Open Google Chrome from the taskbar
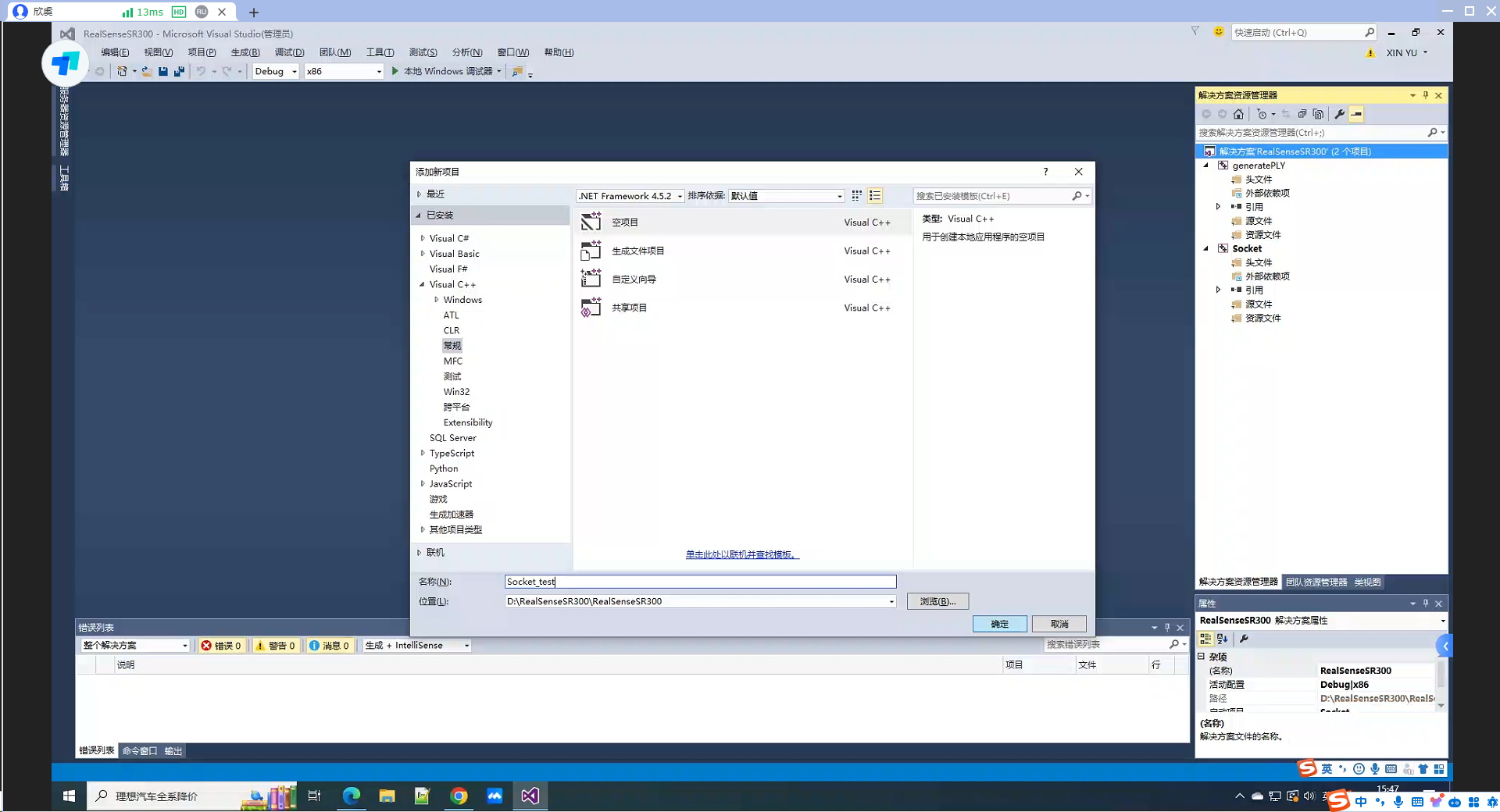Screen dimensions: 1500x812 click(459, 796)
